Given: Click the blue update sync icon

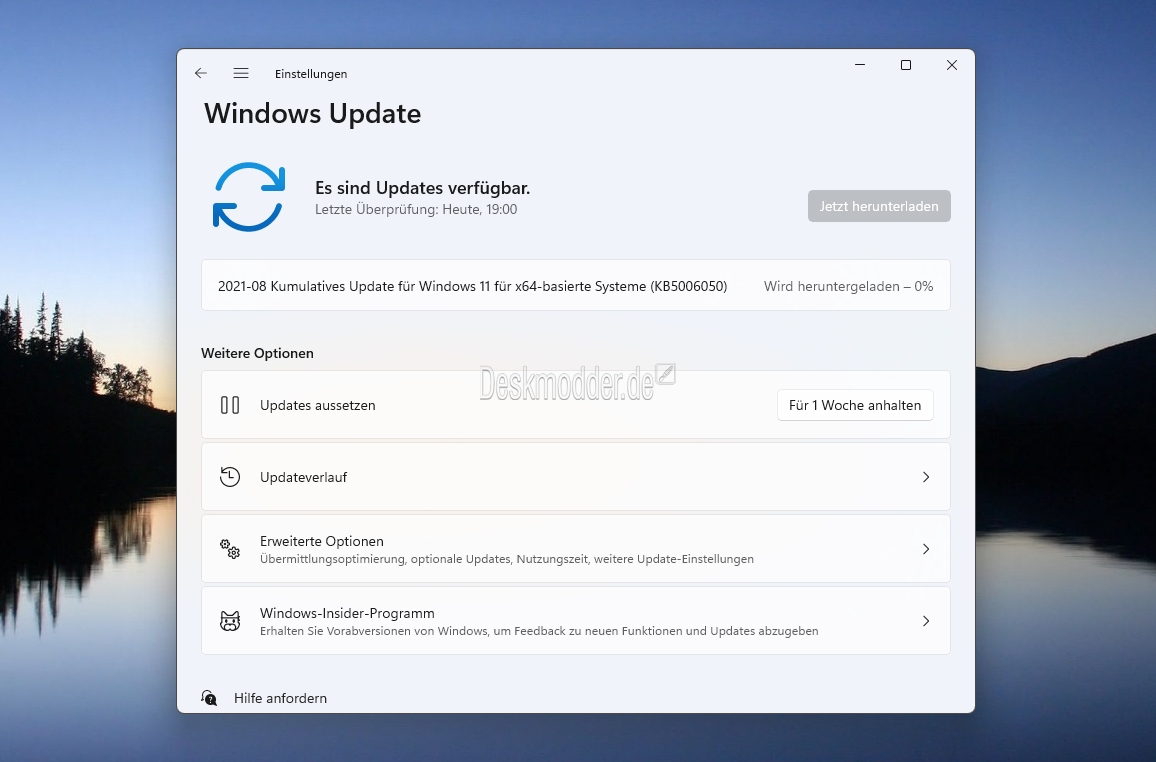Looking at the screenshot, I should click(248, 197).
